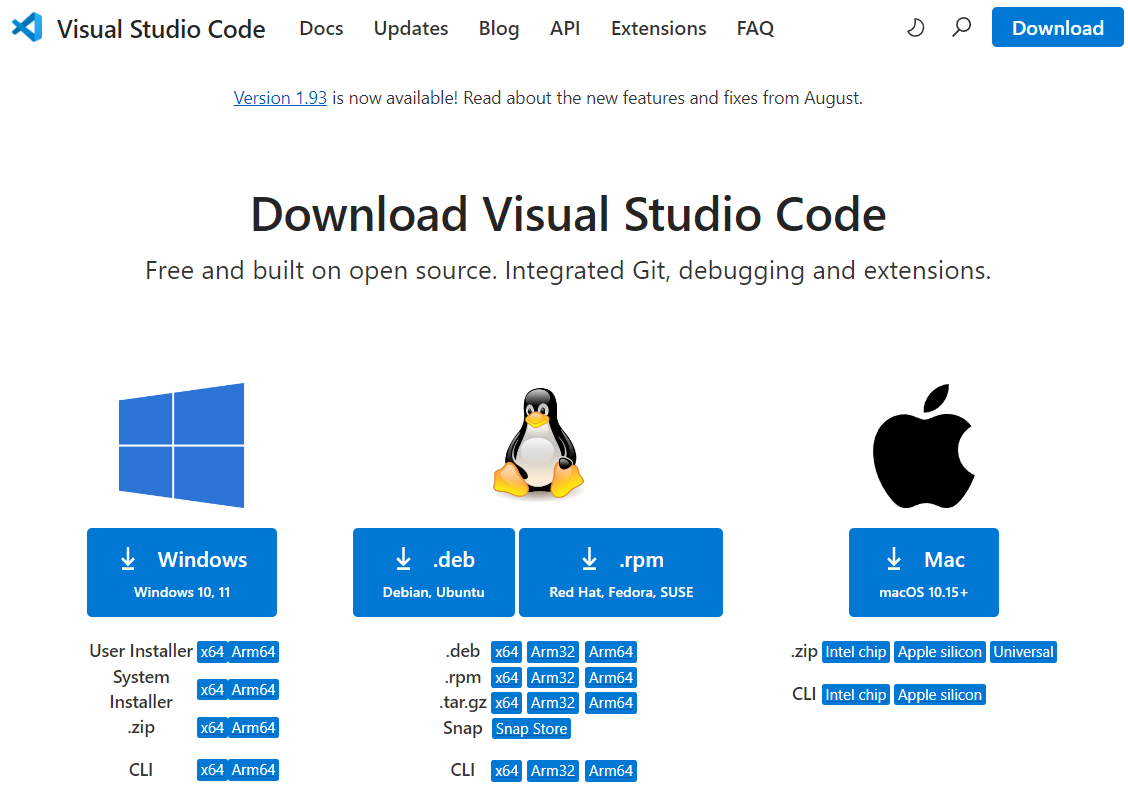1128x795 pixels.
Task: Download Linux .deb x64 package
Action: click(506, 652)
